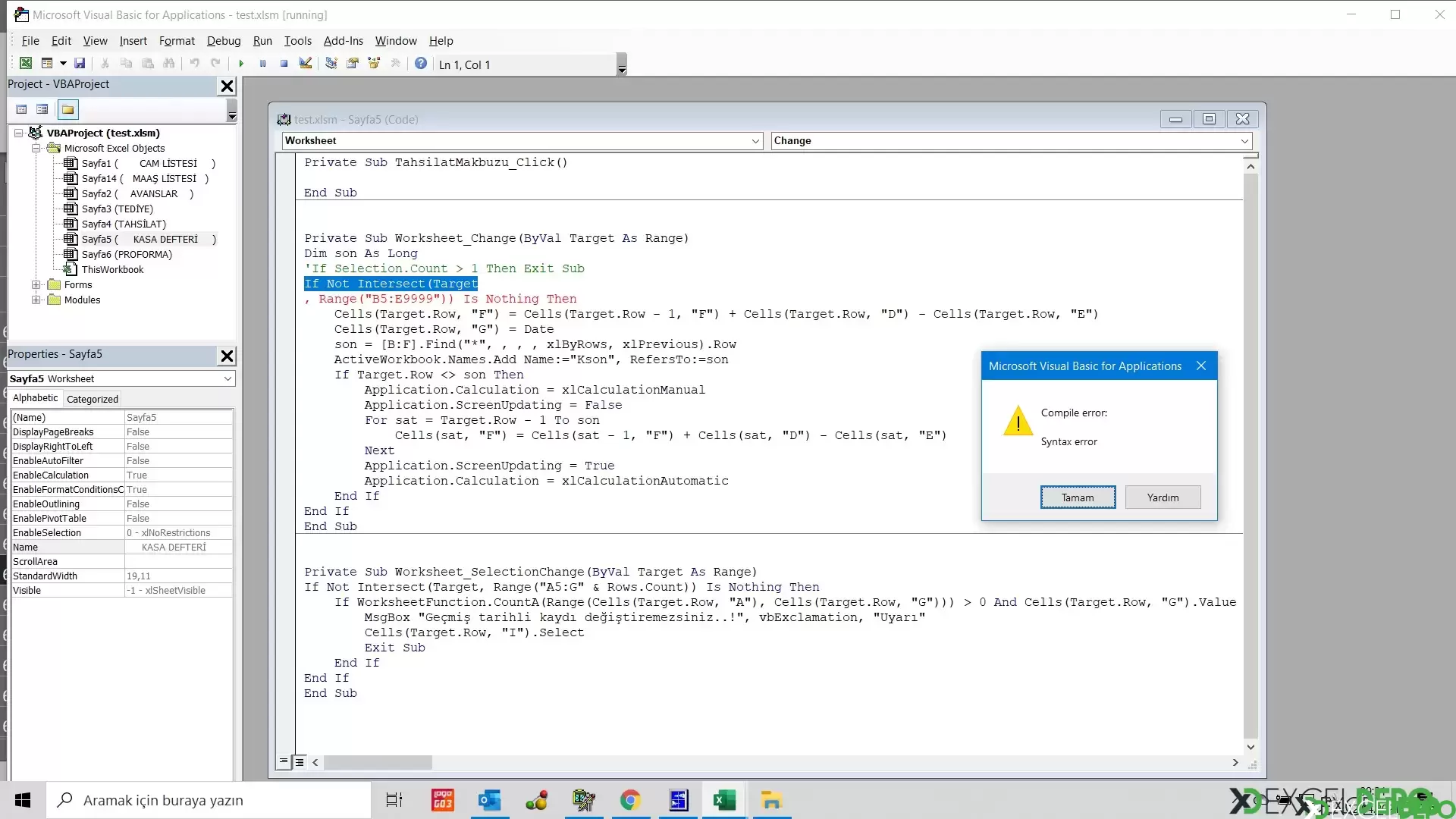Click Yardım in the compile error dialog
1456x819 pixels.
pos(1163,497)
